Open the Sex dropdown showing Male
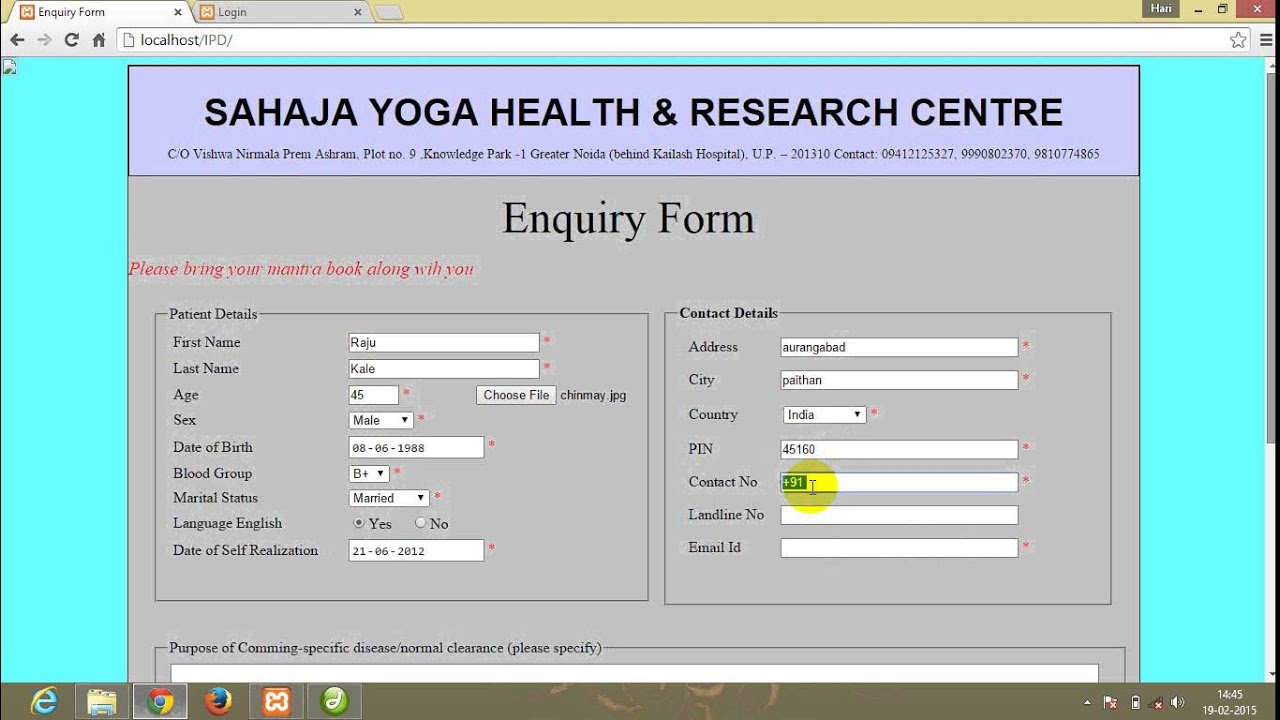The height and width of the screenshot is (720, 1280). pos(381,420)
